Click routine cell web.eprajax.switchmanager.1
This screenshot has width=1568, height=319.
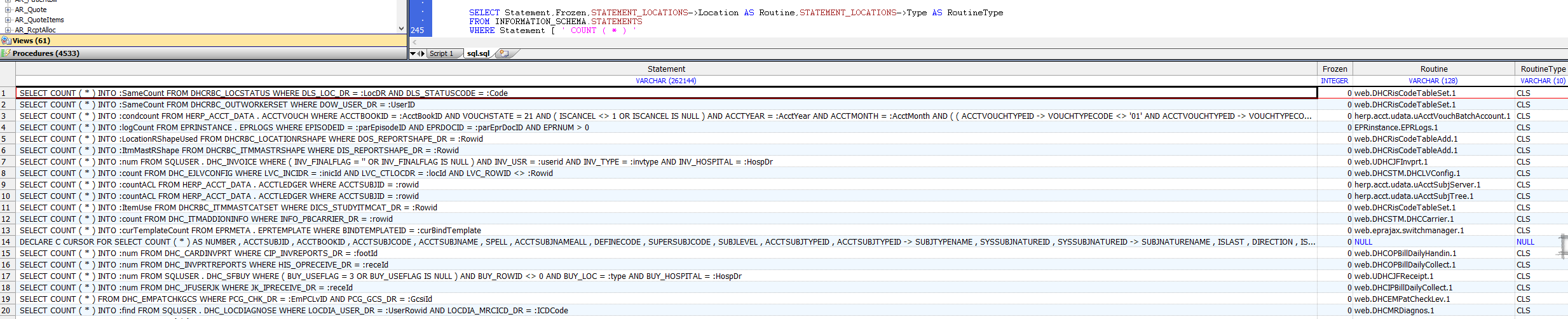(x=1434, y=231)
